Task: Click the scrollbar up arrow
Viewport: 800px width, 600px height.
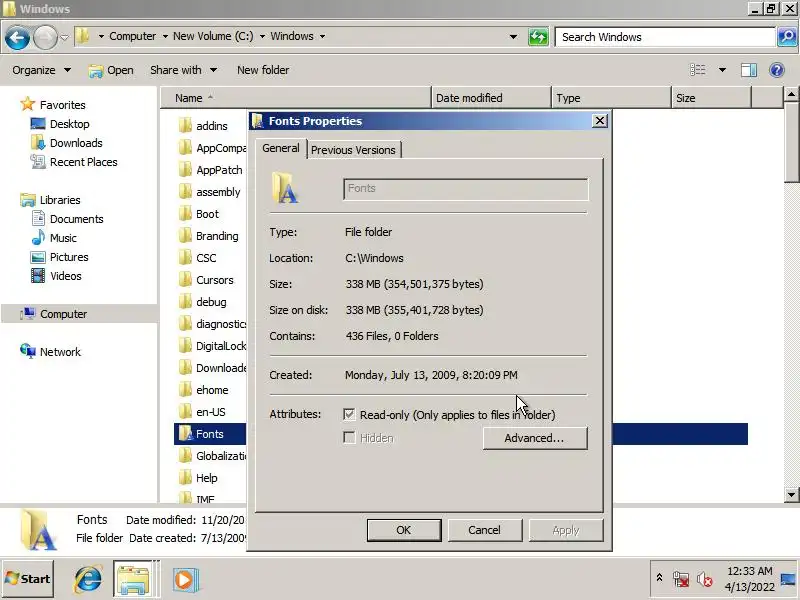Action: 791,94
